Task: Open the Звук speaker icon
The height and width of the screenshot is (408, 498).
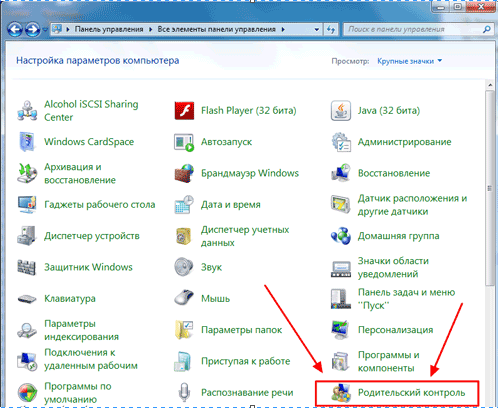Action: tap(184, 267)
